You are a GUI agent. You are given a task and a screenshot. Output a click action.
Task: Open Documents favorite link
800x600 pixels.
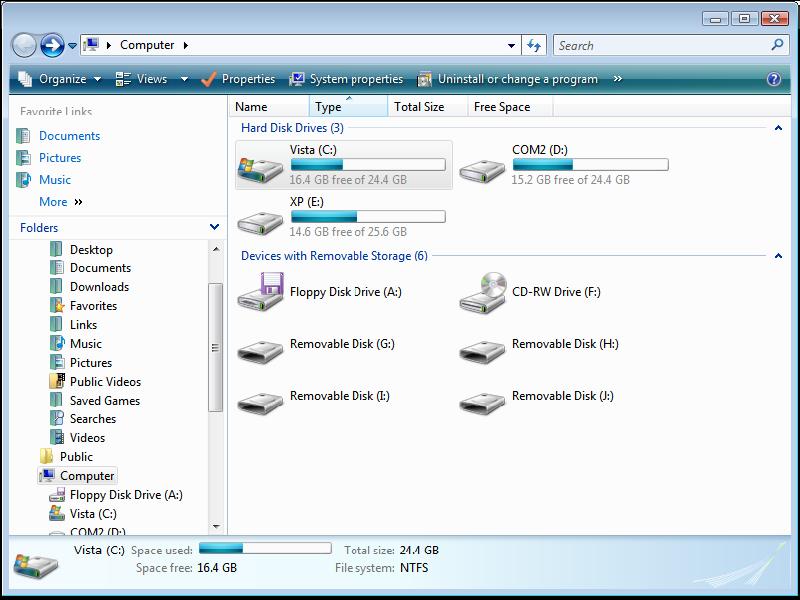[69, 136]
